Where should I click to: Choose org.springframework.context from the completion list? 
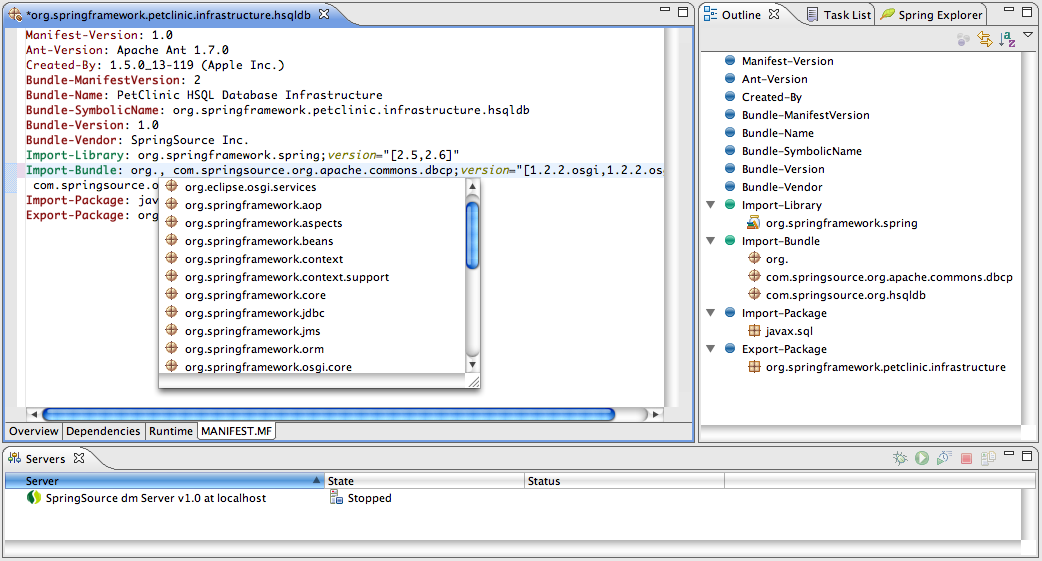(312, 259)
